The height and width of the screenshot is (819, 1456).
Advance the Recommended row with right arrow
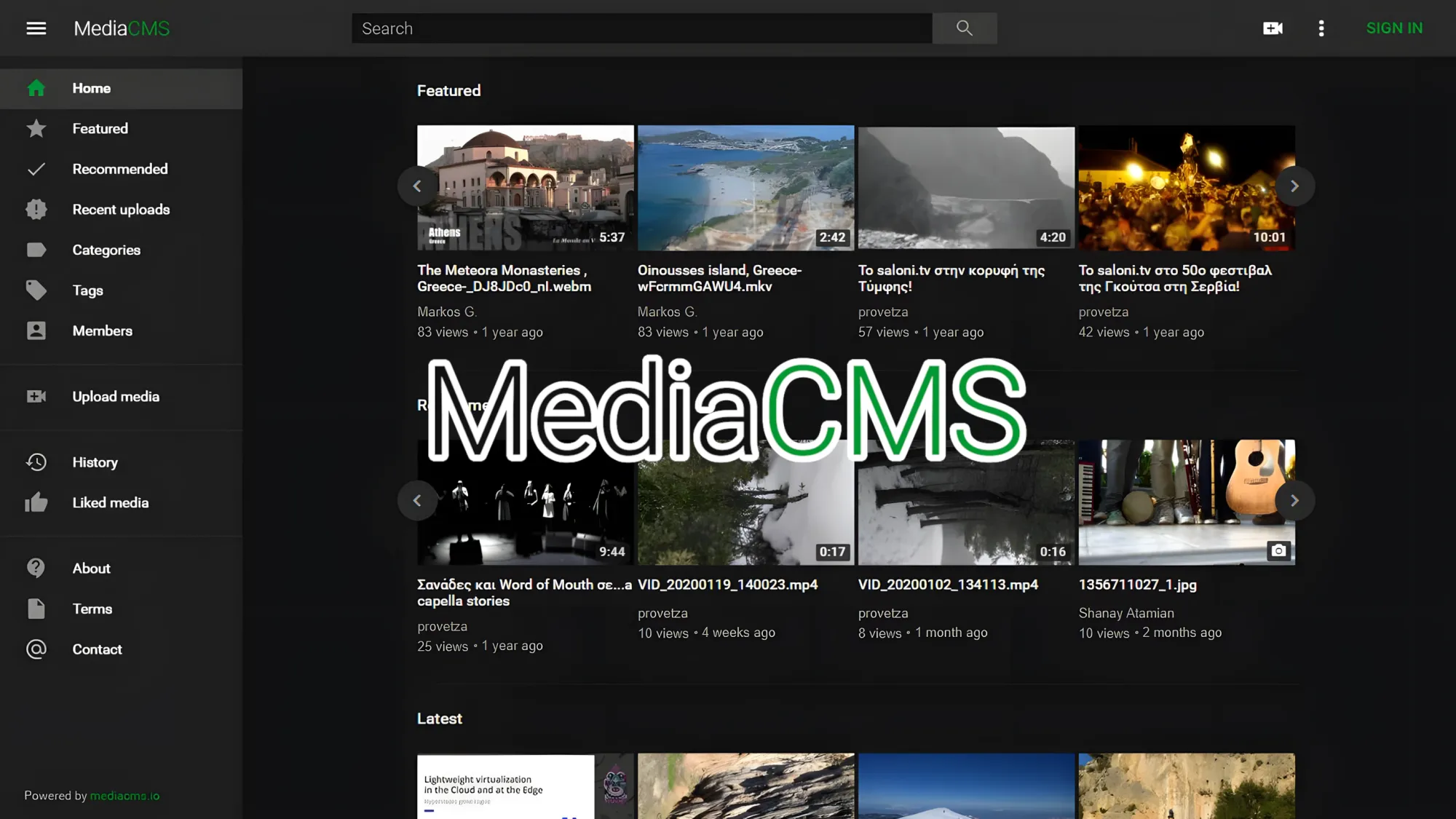click(1294, 500)
